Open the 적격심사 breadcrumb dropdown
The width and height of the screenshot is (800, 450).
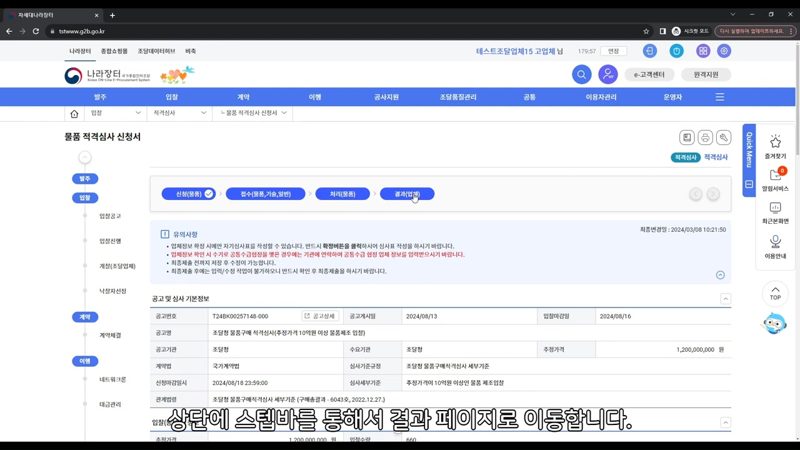(180, 113)
